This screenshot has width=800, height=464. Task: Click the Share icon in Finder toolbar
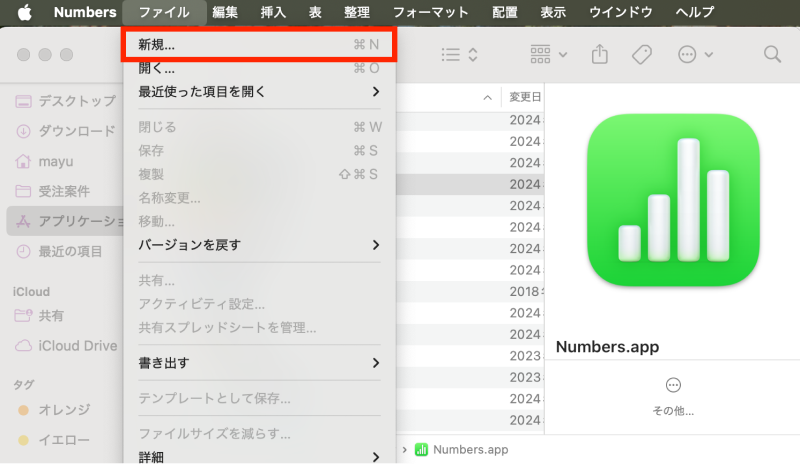click(x=600, y=55)
